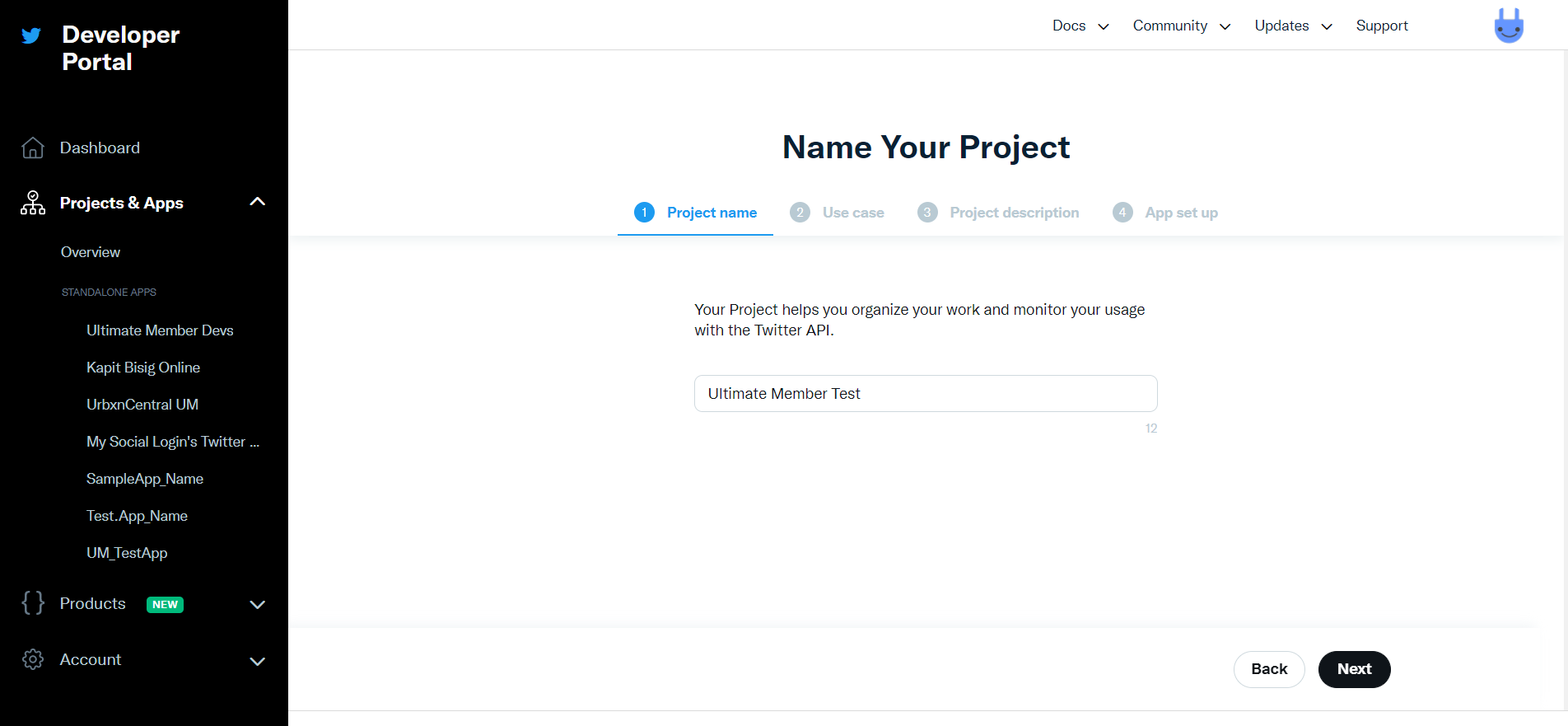Viewport: 1568px width, 726px height.
Task: Click step 2 circle for Use case
Action: pos(800,213)
